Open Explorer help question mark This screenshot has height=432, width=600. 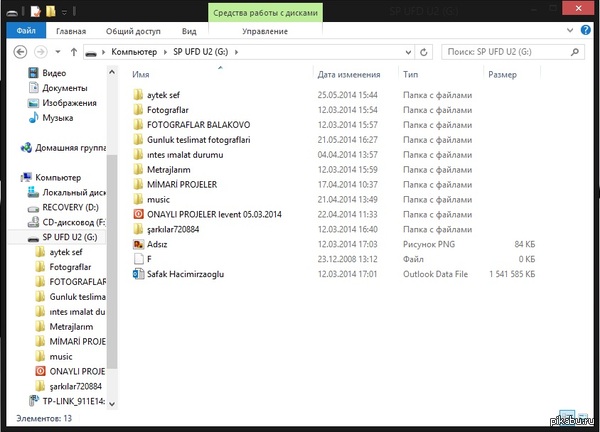pyautogui.click(x=585, y=30)
